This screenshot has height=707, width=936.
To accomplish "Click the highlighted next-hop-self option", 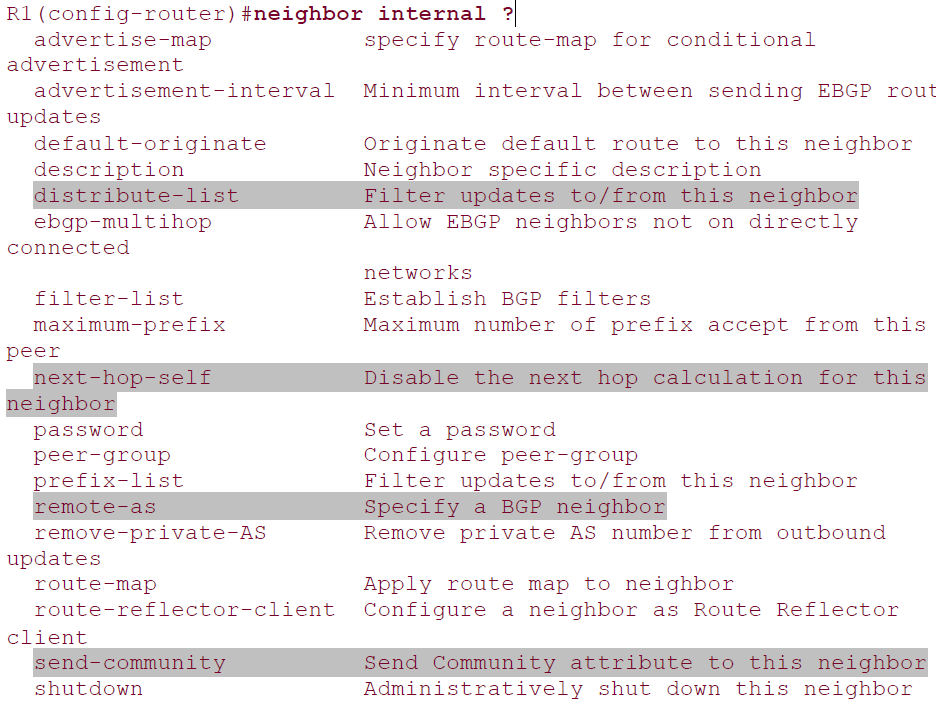I will point(122,377).
